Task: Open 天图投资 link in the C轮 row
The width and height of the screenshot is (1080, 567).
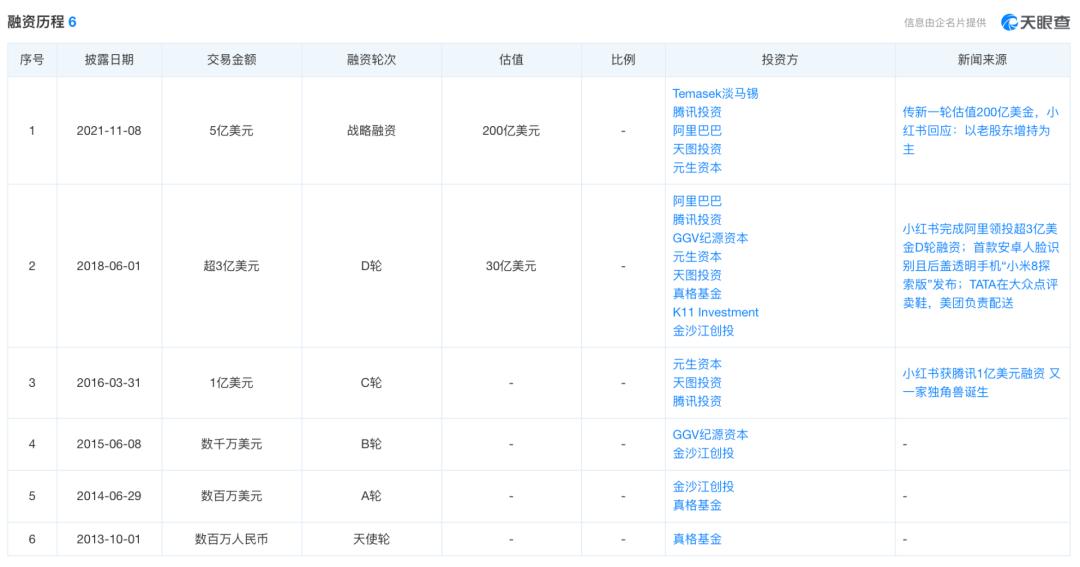Action: point(697,382)
